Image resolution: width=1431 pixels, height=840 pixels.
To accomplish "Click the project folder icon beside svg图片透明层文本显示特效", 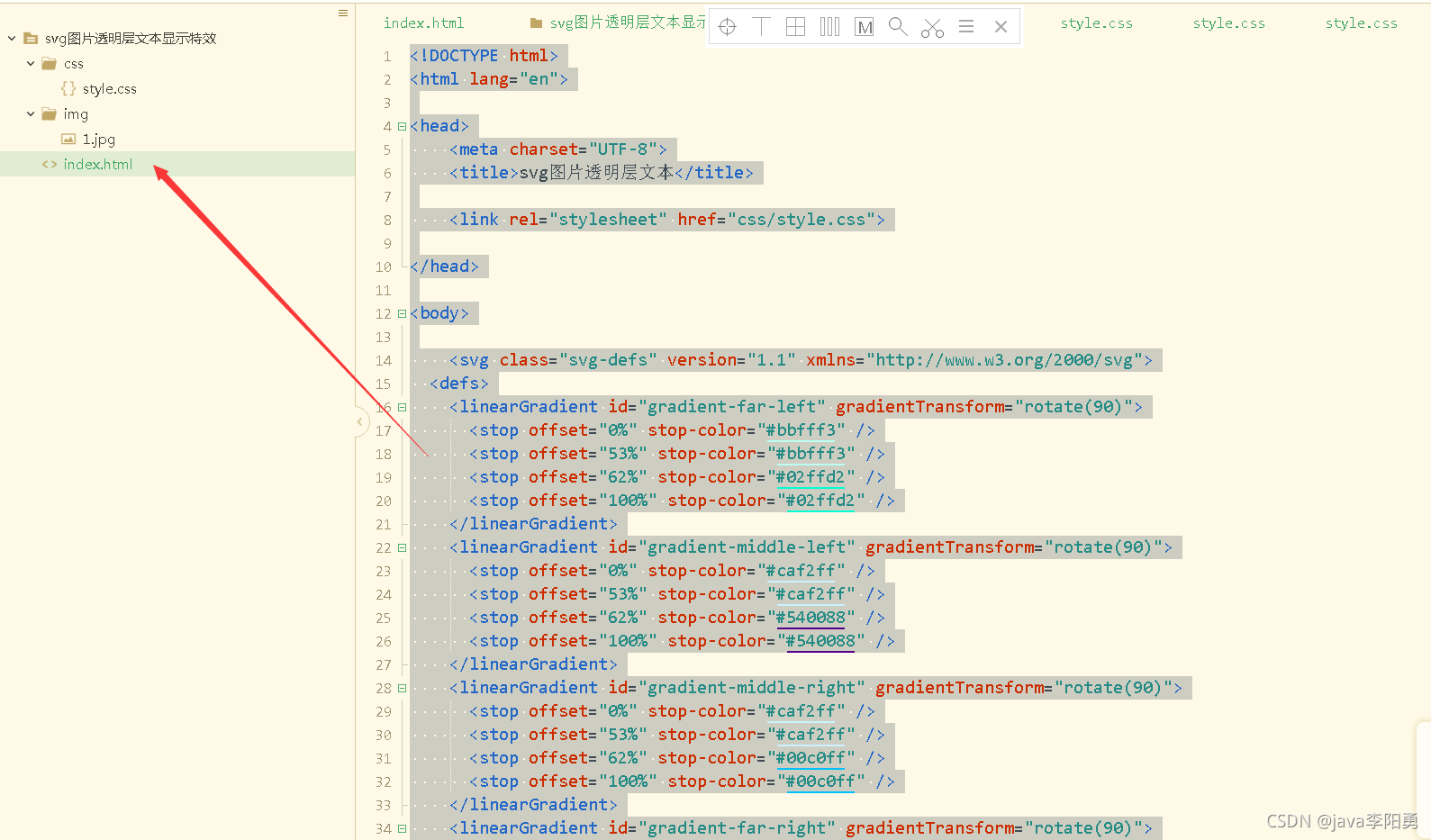I will (x=31, y=39).
